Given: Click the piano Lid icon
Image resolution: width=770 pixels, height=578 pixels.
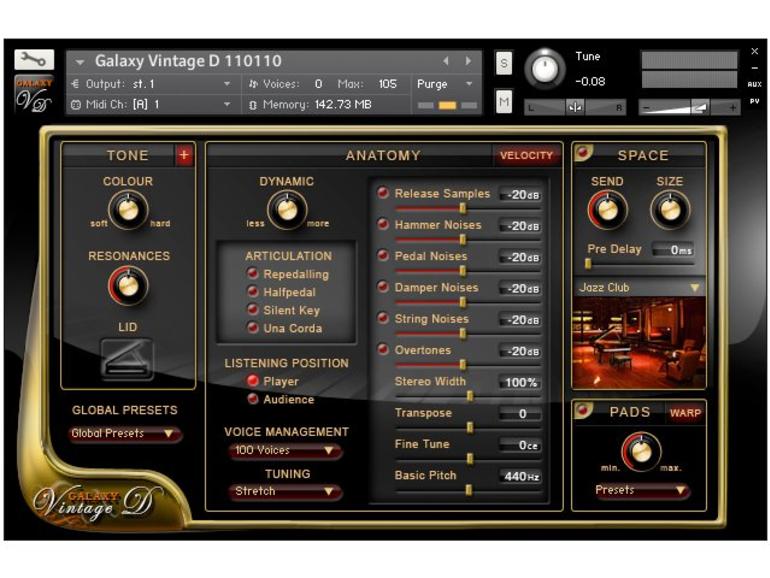Looking at the screenshot, I should click(x=127, y=359).
